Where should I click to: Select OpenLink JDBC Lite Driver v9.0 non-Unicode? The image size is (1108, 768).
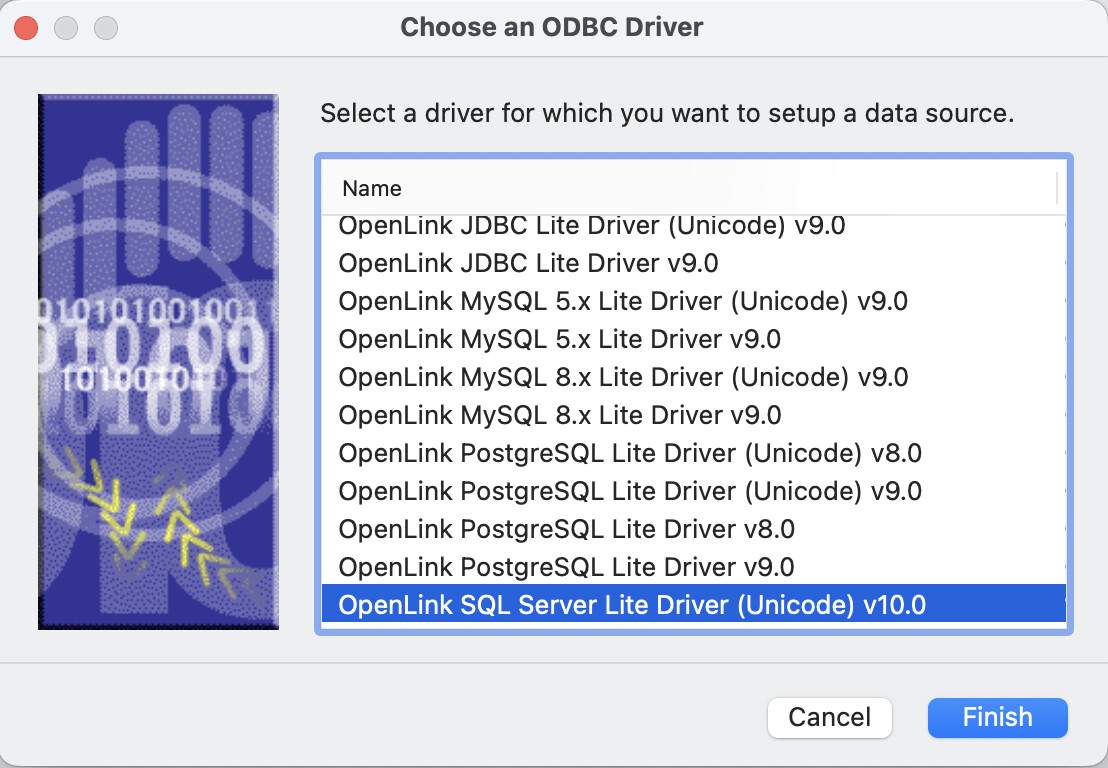point(528,264)
